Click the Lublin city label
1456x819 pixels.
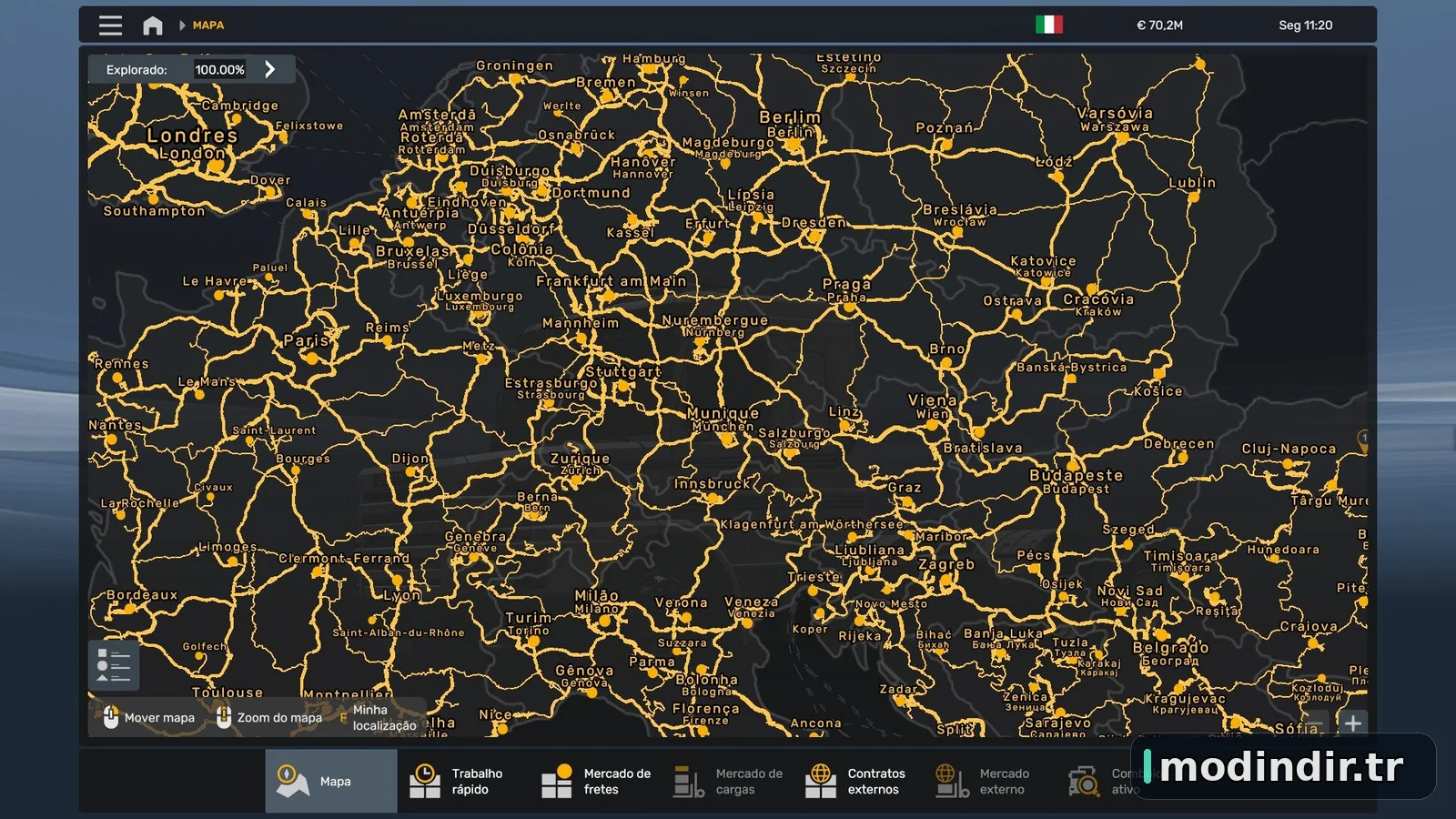coord(1192,183)
